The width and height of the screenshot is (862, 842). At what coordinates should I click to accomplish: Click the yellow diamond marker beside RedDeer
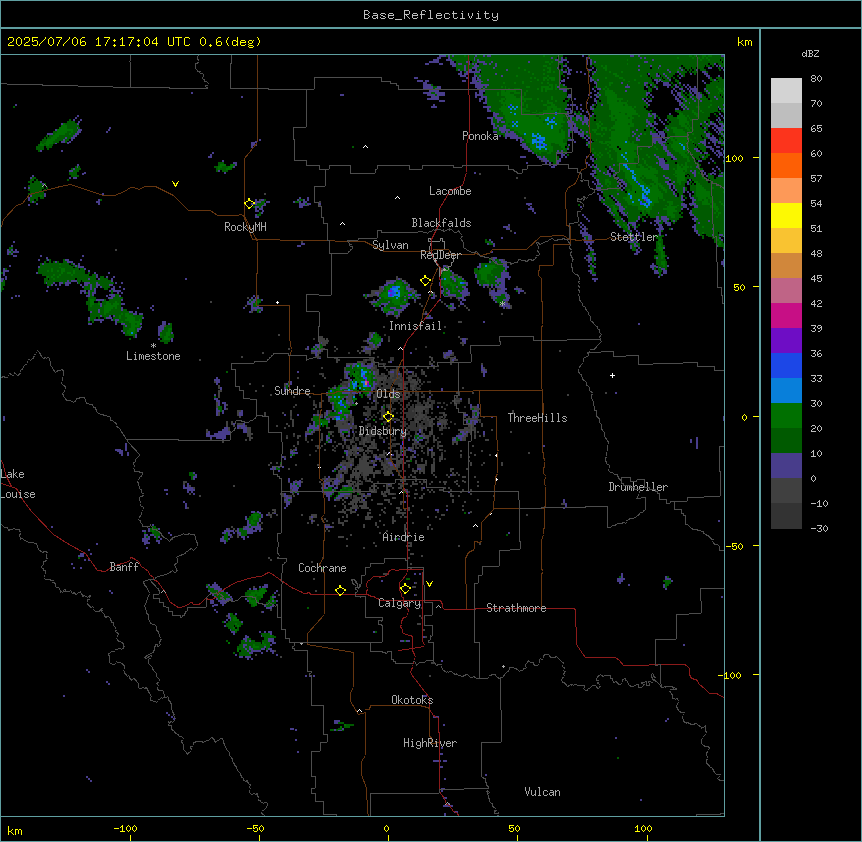425,281
